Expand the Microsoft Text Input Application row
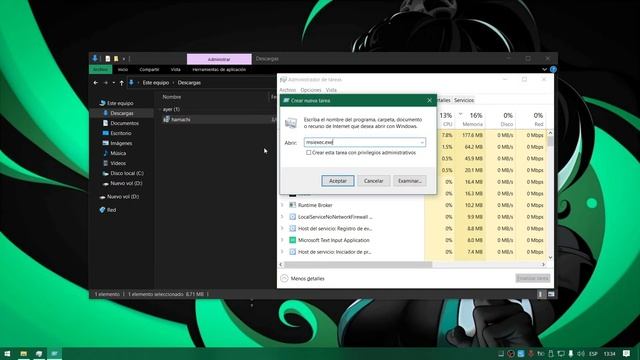The image size is (640, 360). pos(282,240)
